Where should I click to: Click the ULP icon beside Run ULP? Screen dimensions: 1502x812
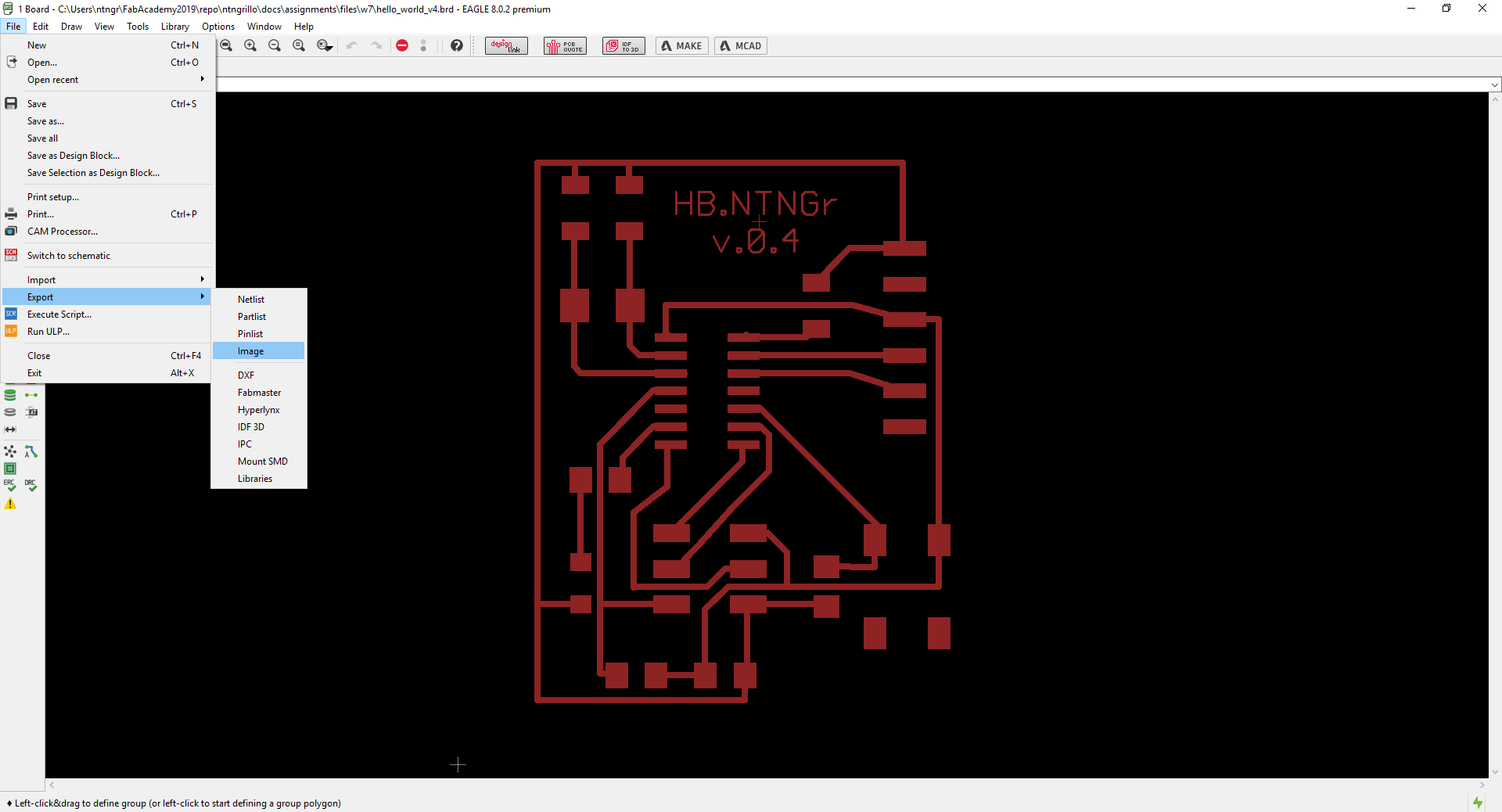pyautogui.click(x=11, y=331)
